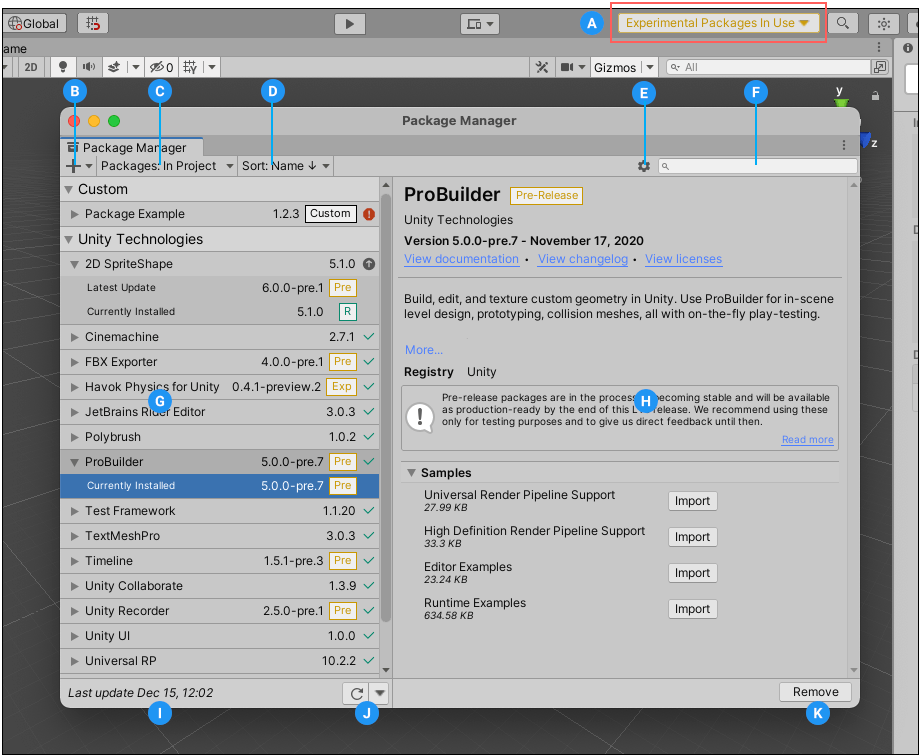Image resolution: width=920 pixels, height=756 pixels.
Task: Select Currently Installed 5.1.0 row
Action: 219,312
